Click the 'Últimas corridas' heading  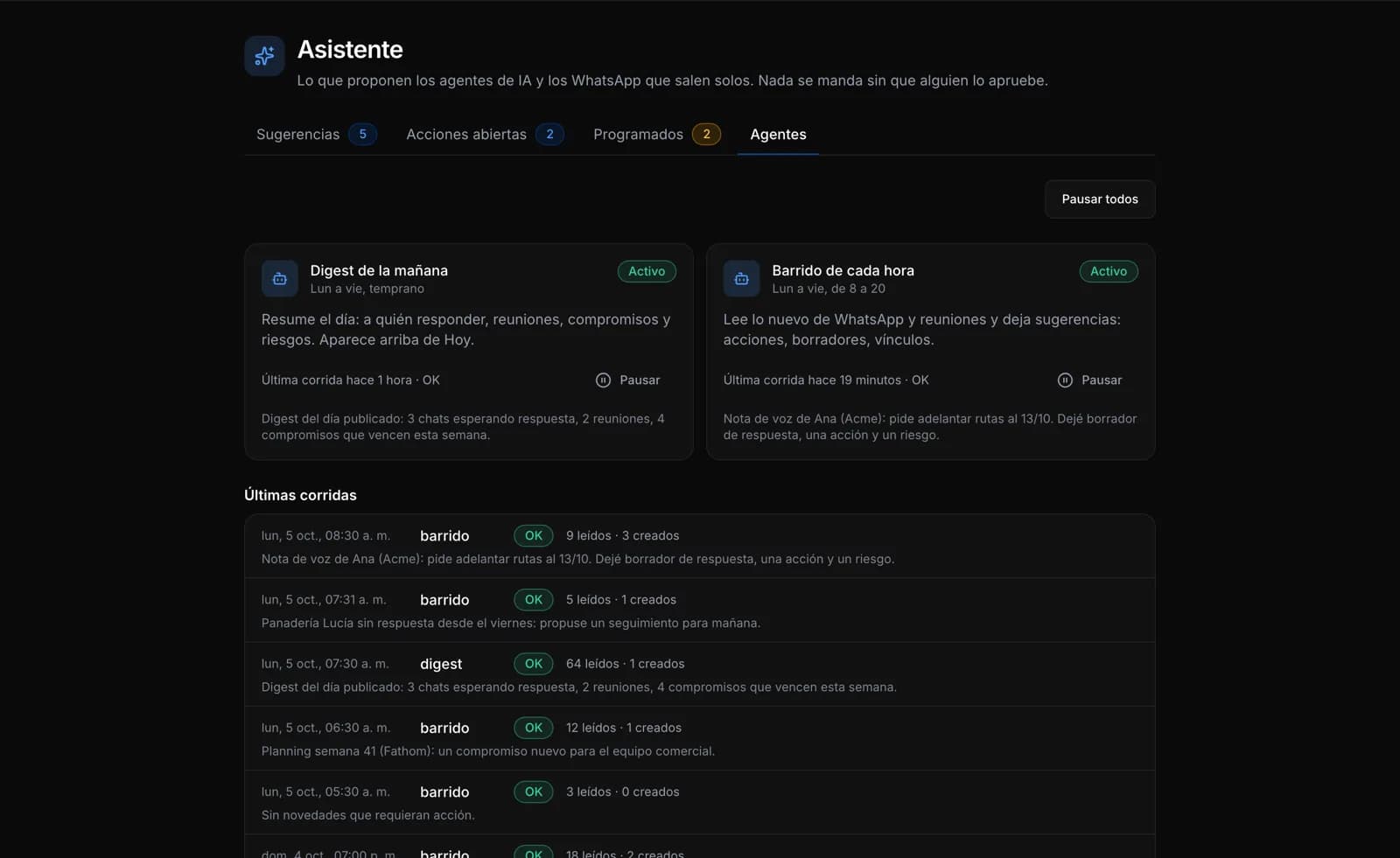tap(300, 495)
